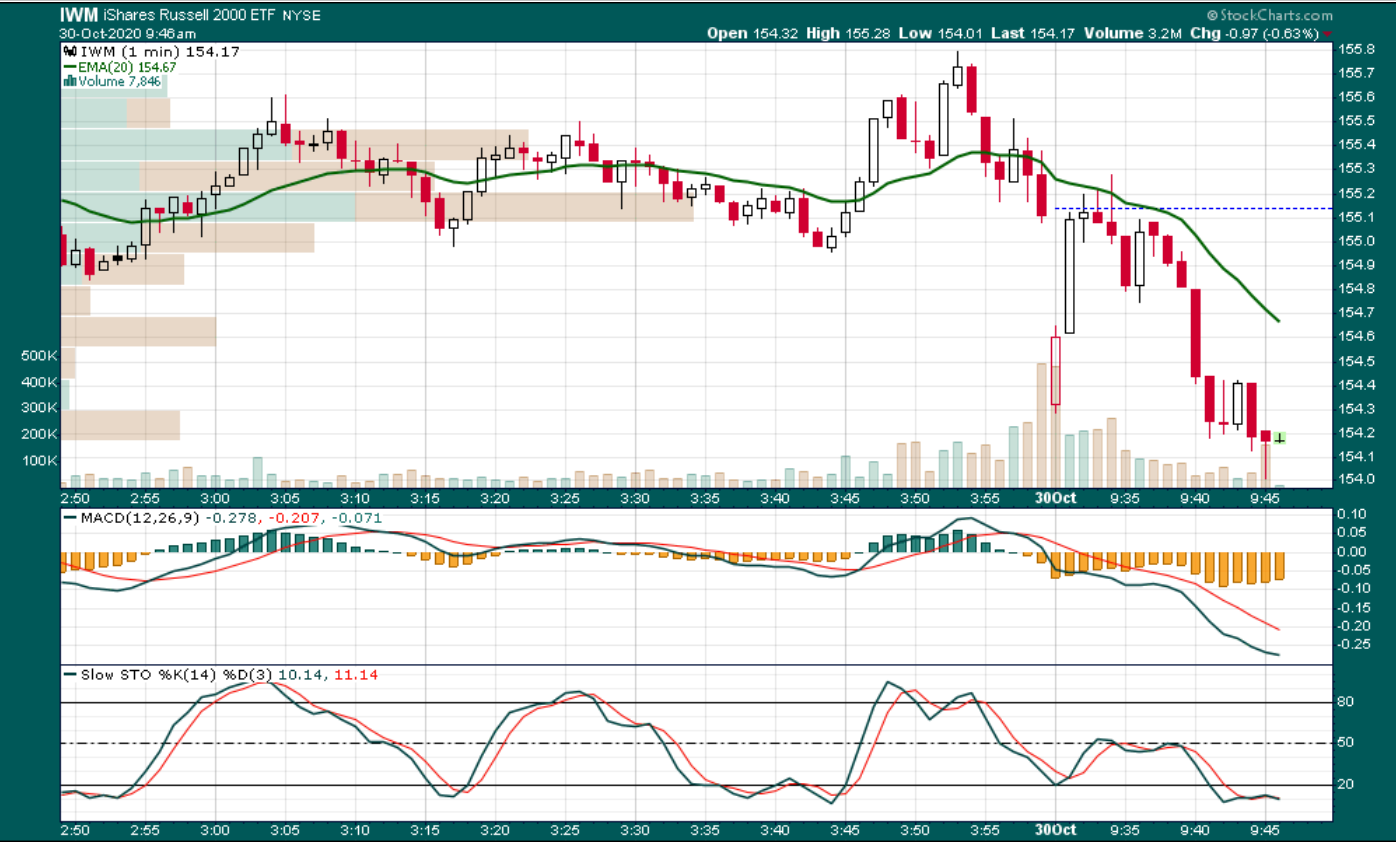Image resolution: width=1396 pixels, height=842 pixels.
Task: Click the 154.6 price axis label
Action: click(x=1354, y=337)
